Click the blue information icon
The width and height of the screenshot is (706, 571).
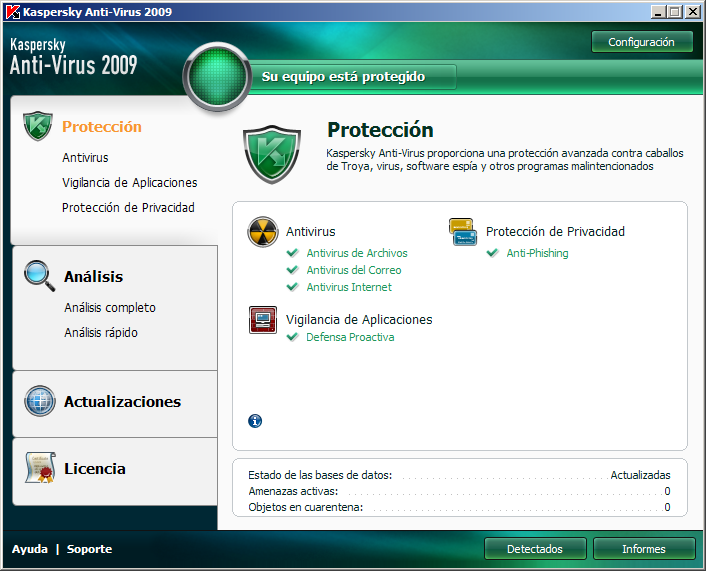tap(255, 421)
